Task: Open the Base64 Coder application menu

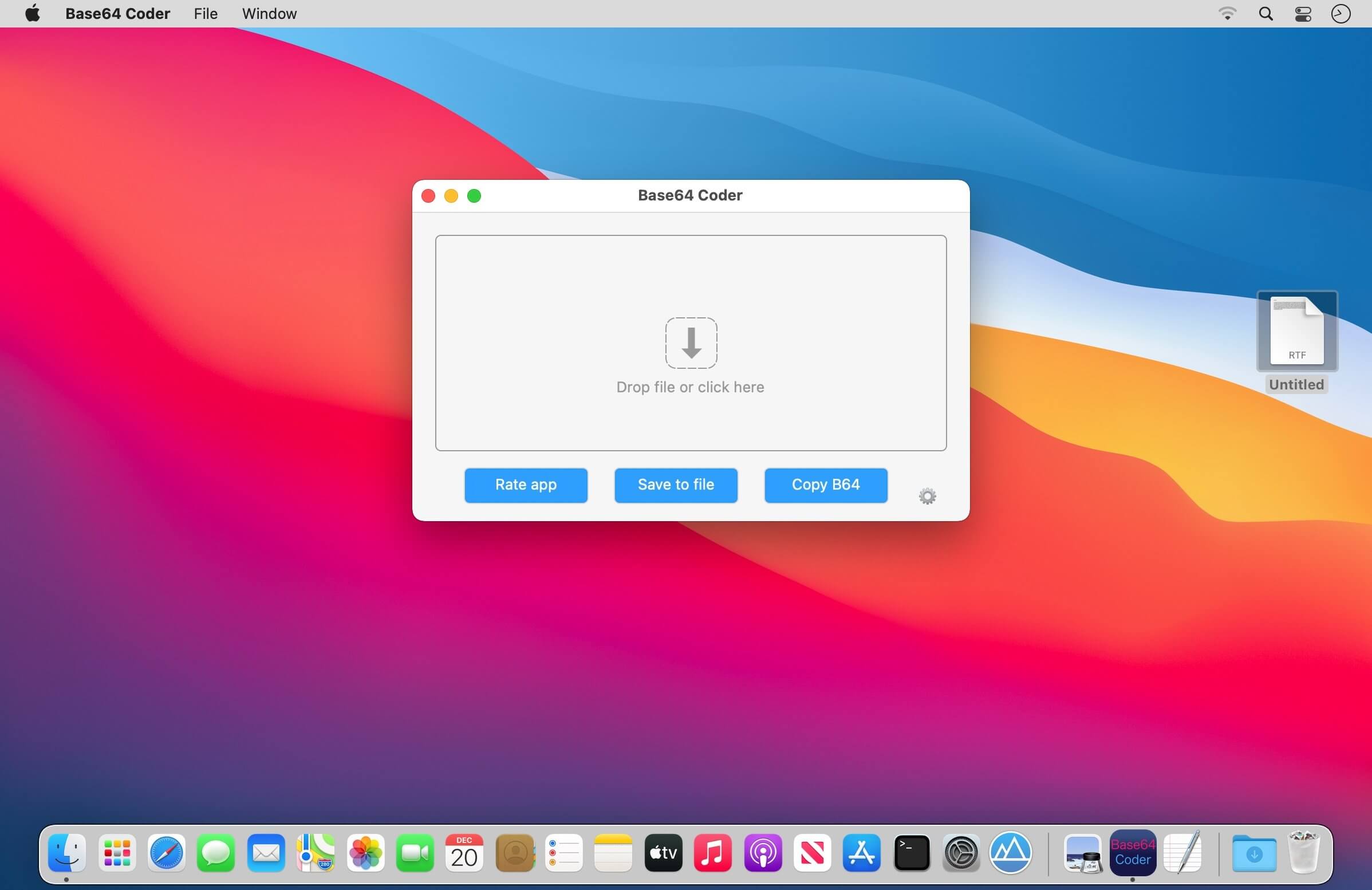Action: pos(117,13)
